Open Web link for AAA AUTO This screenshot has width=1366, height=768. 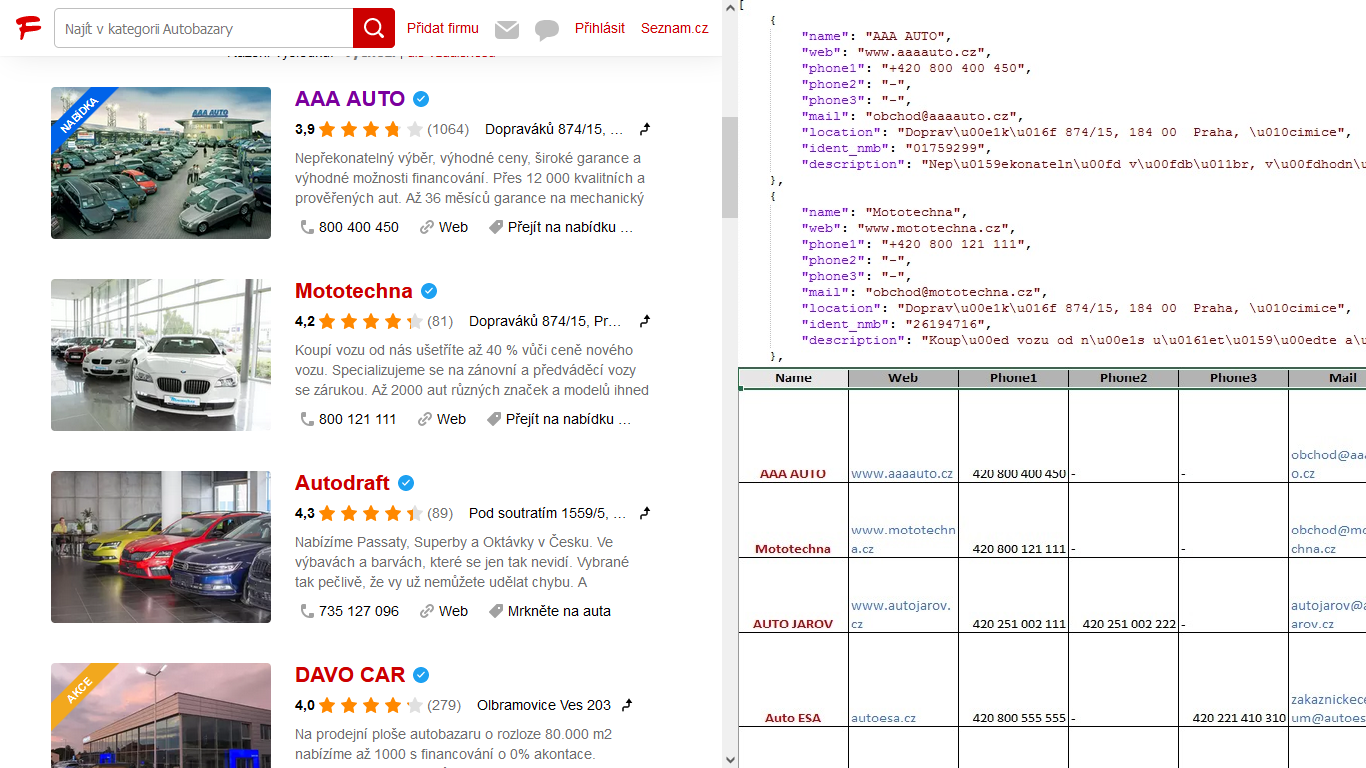[444, 227]
